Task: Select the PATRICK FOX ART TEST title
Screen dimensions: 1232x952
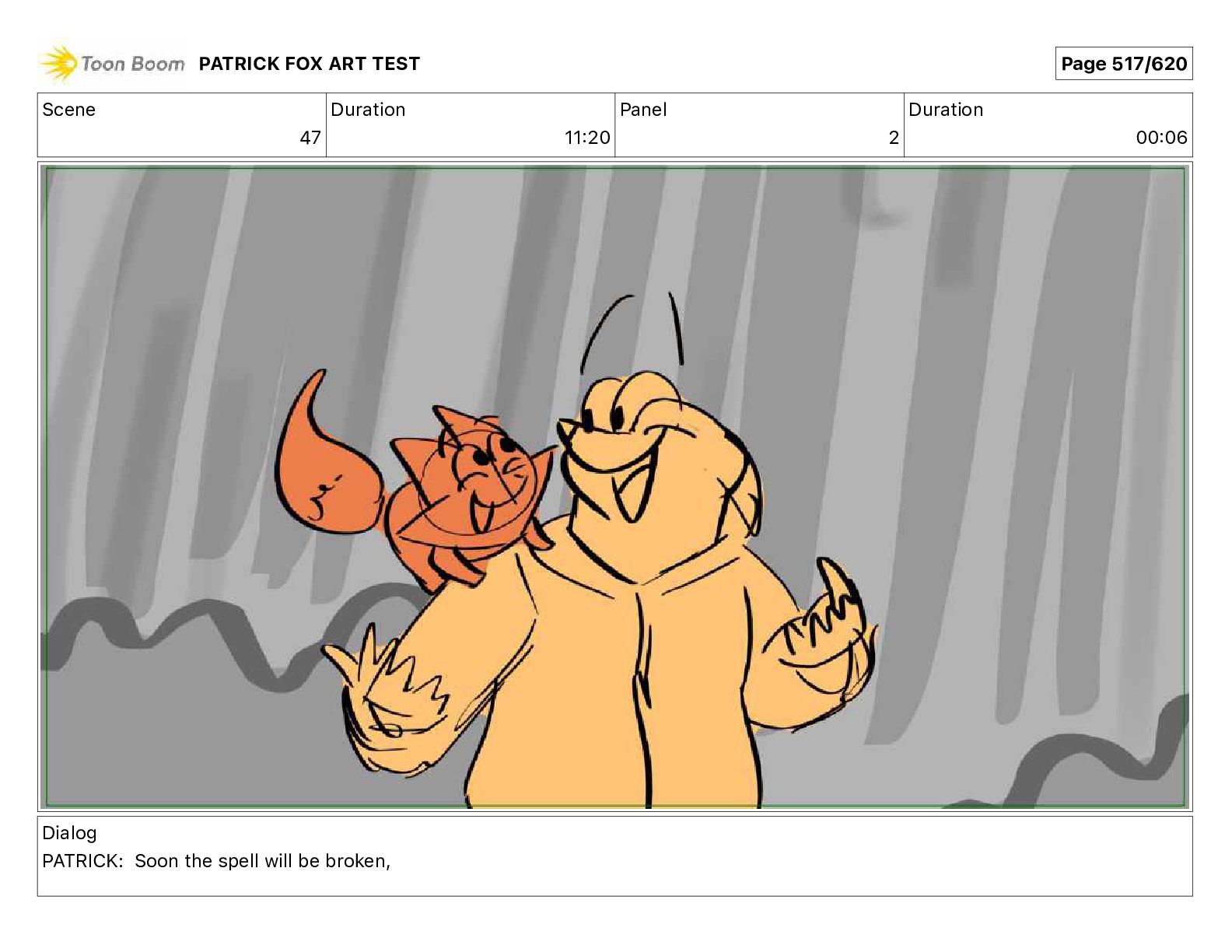Action: (x=310, y=64)
